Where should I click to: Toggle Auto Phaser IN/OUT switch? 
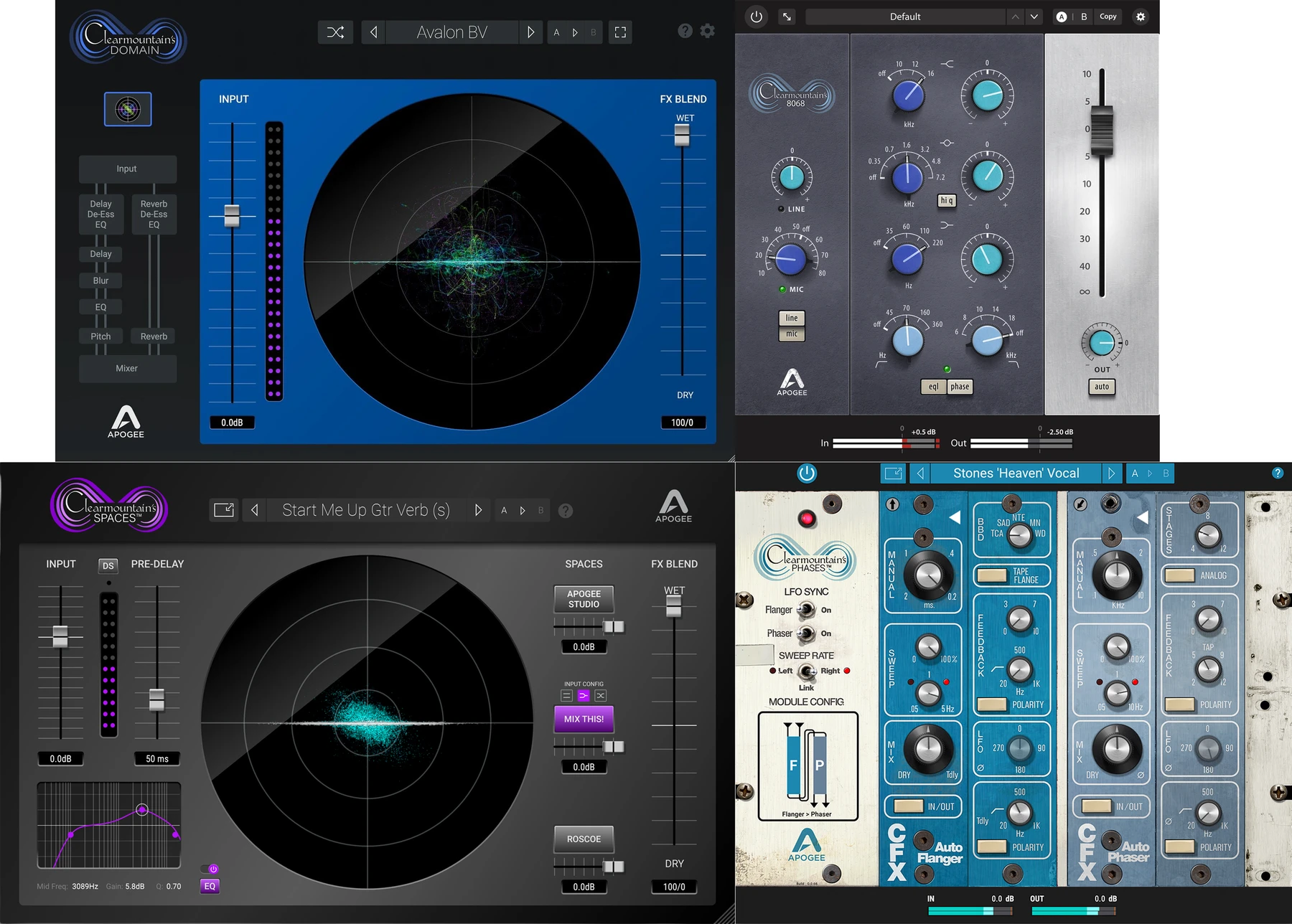click(x=1096, y=806)
